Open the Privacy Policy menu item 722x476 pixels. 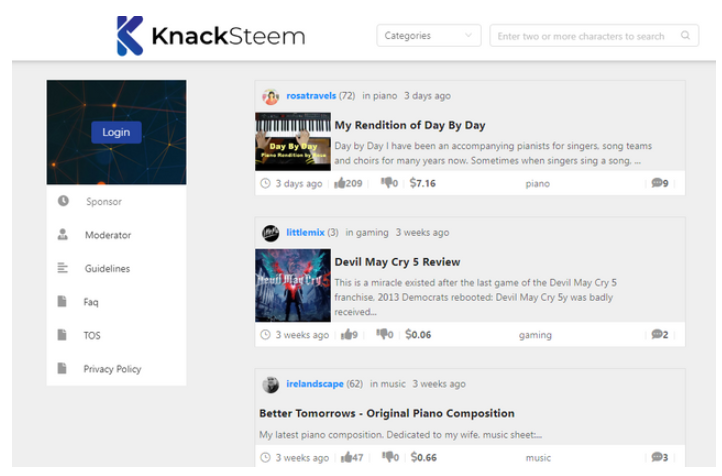(x=112, y=369)
